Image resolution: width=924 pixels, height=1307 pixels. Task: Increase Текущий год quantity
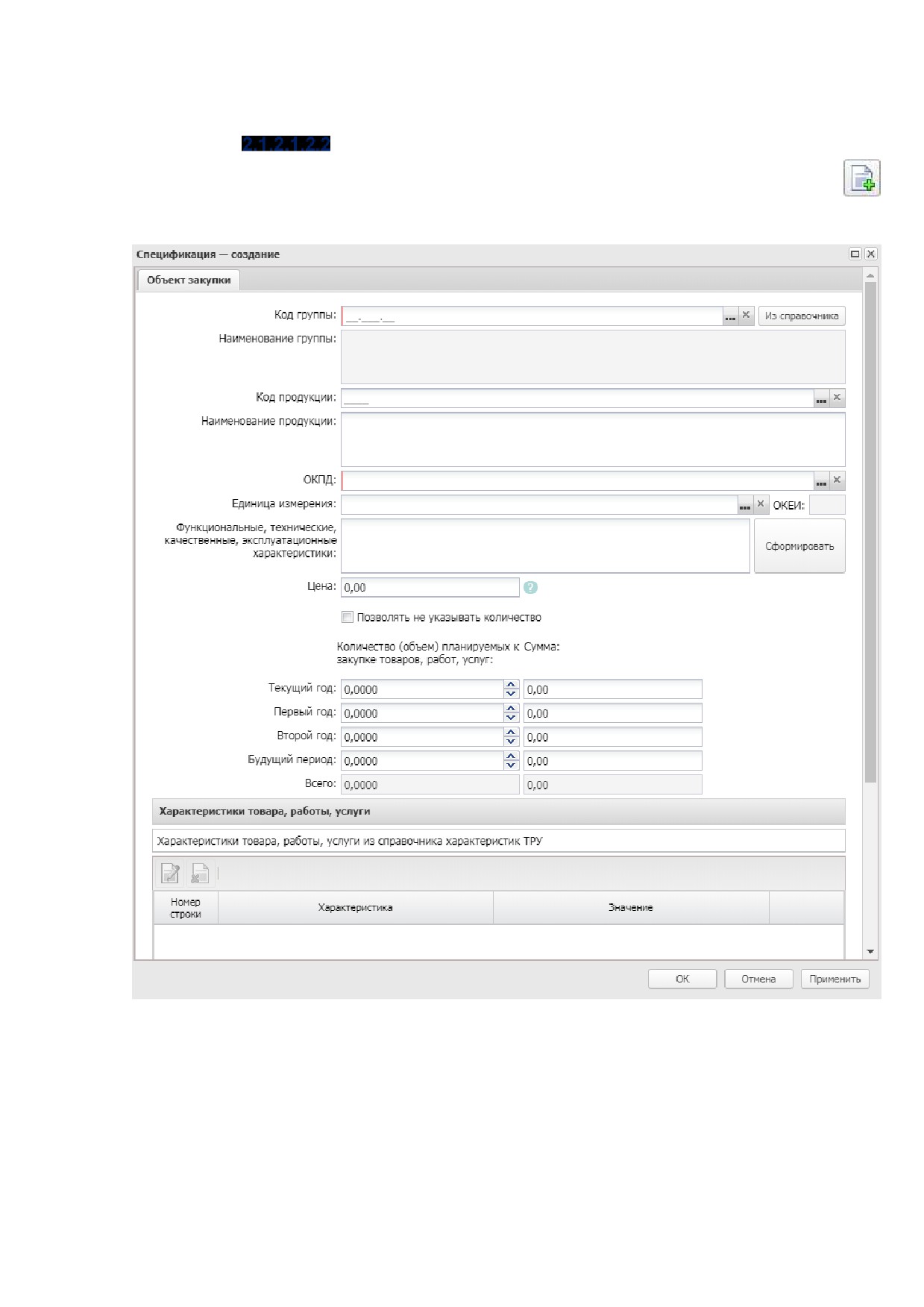511,684
